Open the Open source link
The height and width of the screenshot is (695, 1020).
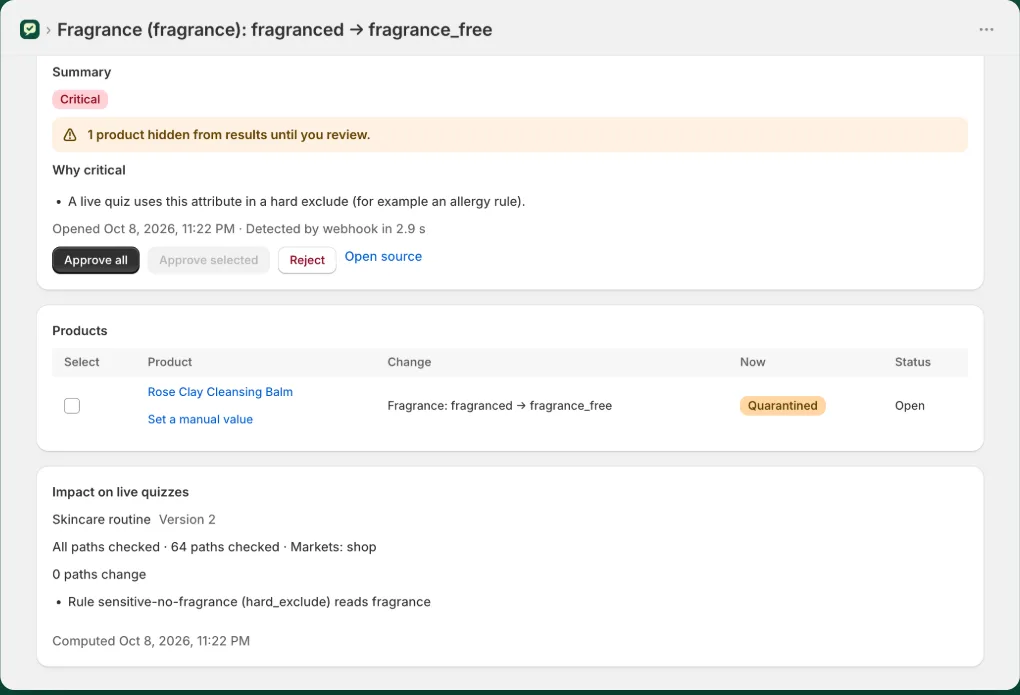pyautogui.click(x=383, y=256)
